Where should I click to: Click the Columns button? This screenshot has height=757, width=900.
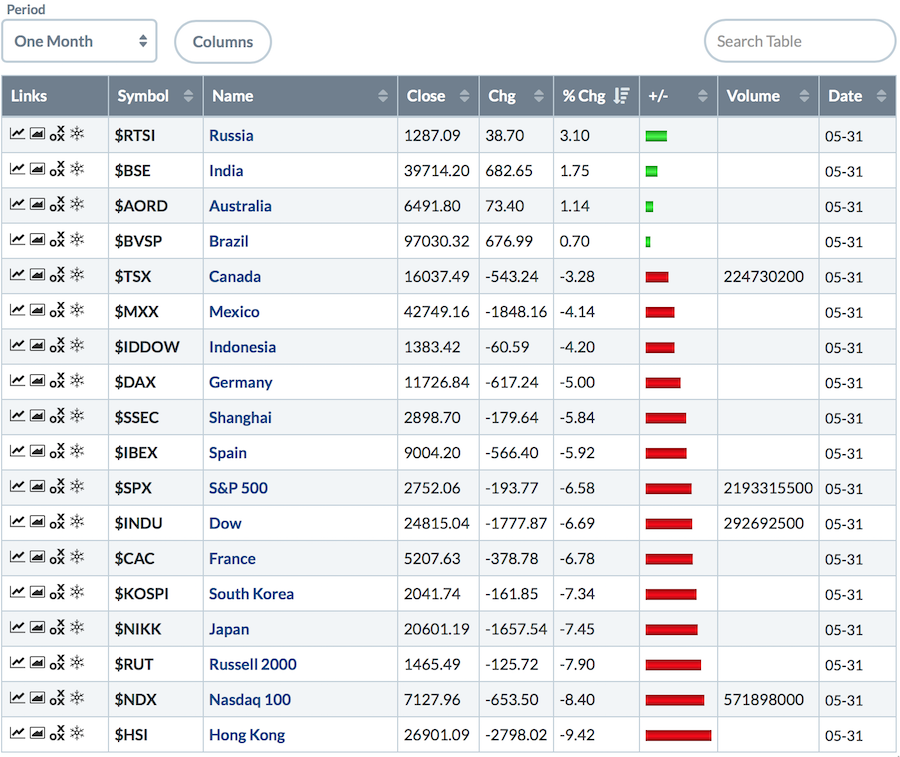click(x=223, y=42)
